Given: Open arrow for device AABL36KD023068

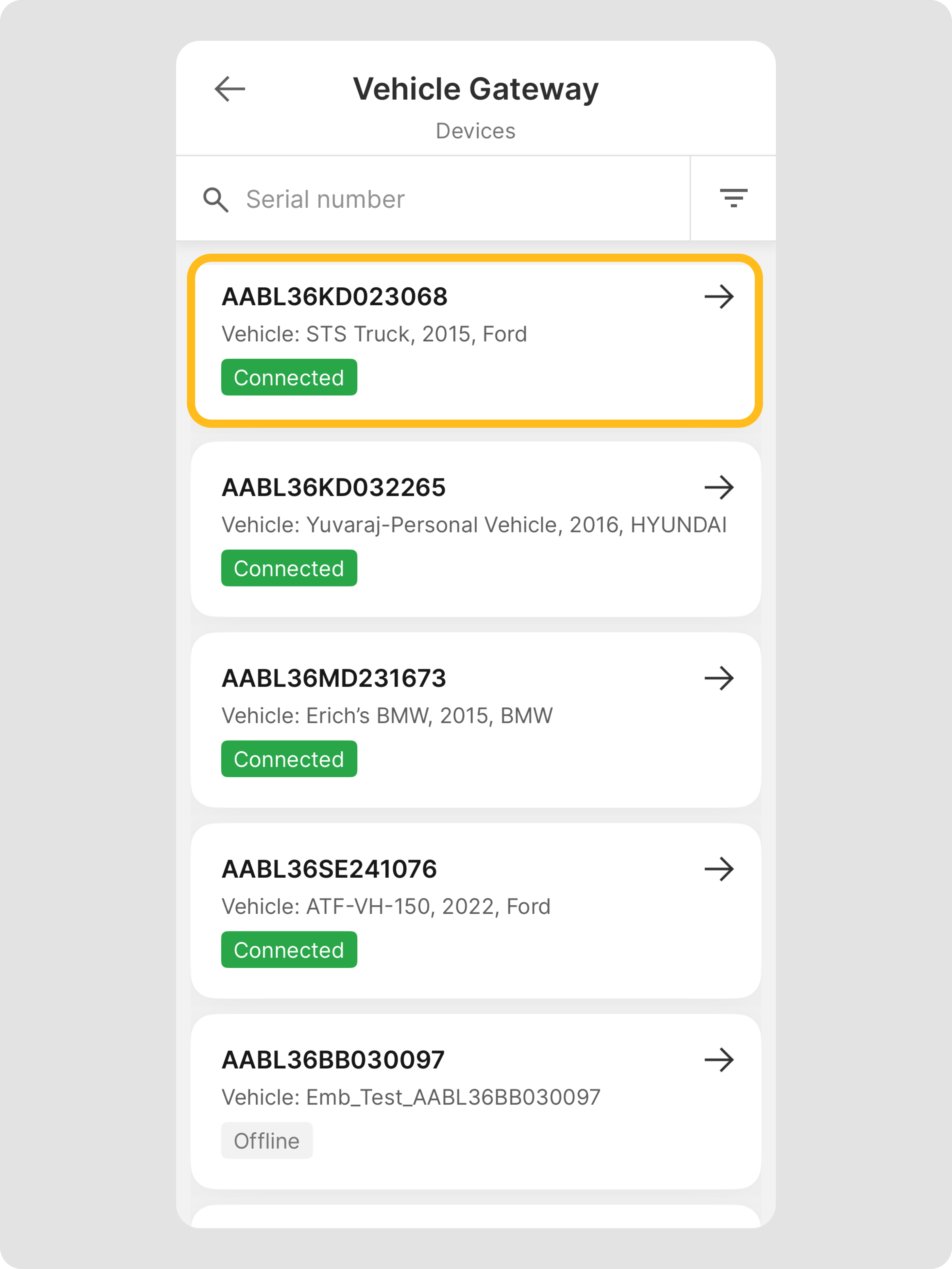Looking at the screenshot, I should click(719, 297).
